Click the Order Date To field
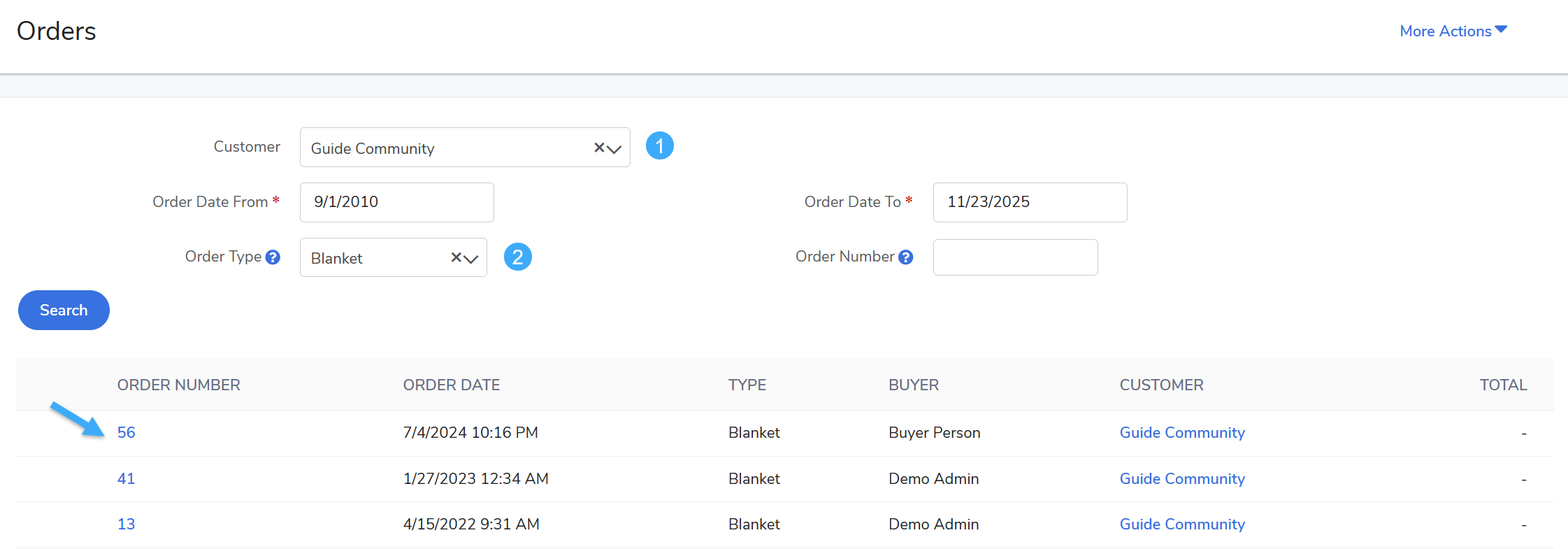 [1029, 202]
